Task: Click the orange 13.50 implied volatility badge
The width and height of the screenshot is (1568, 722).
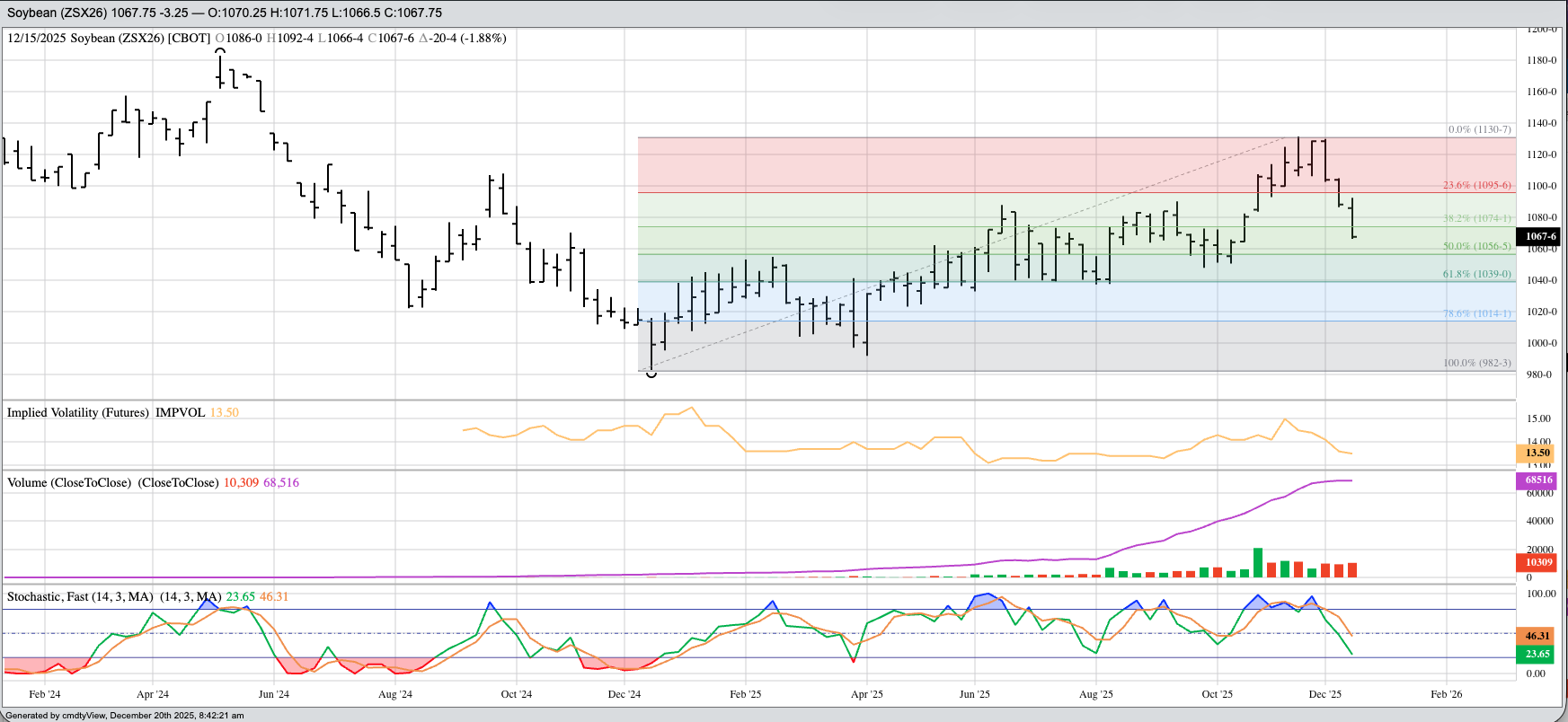Action: (x=1537, y=453)
